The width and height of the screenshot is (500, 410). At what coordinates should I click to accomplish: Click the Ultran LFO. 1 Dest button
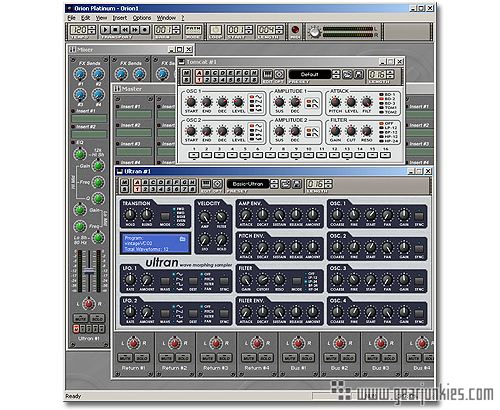pyautogui.click(x=193, y=281)
